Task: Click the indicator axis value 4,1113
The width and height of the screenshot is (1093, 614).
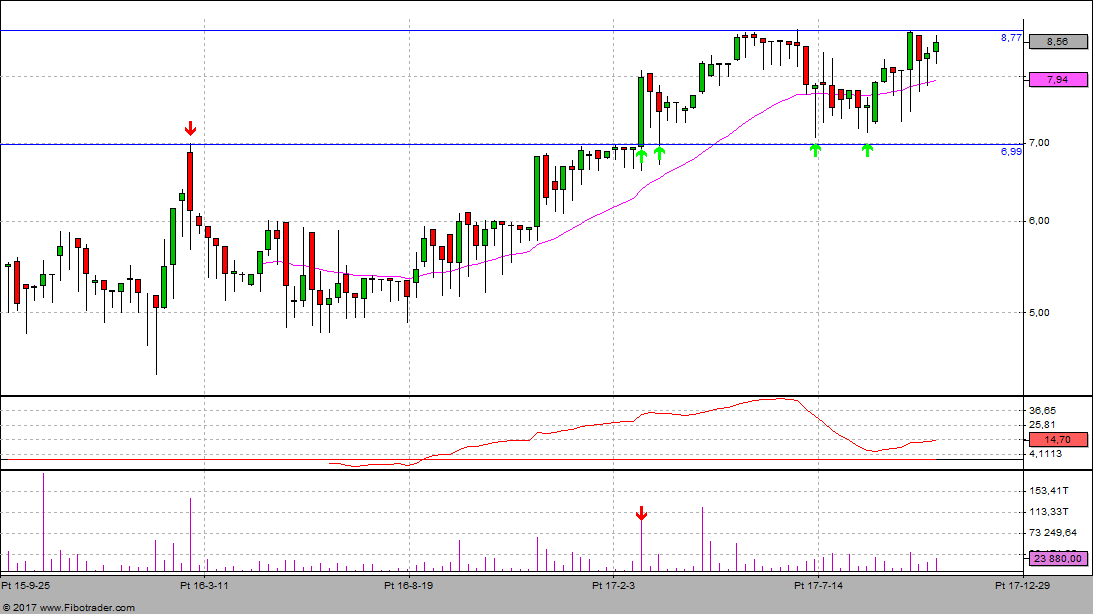Action: [x=1045, y=454]
